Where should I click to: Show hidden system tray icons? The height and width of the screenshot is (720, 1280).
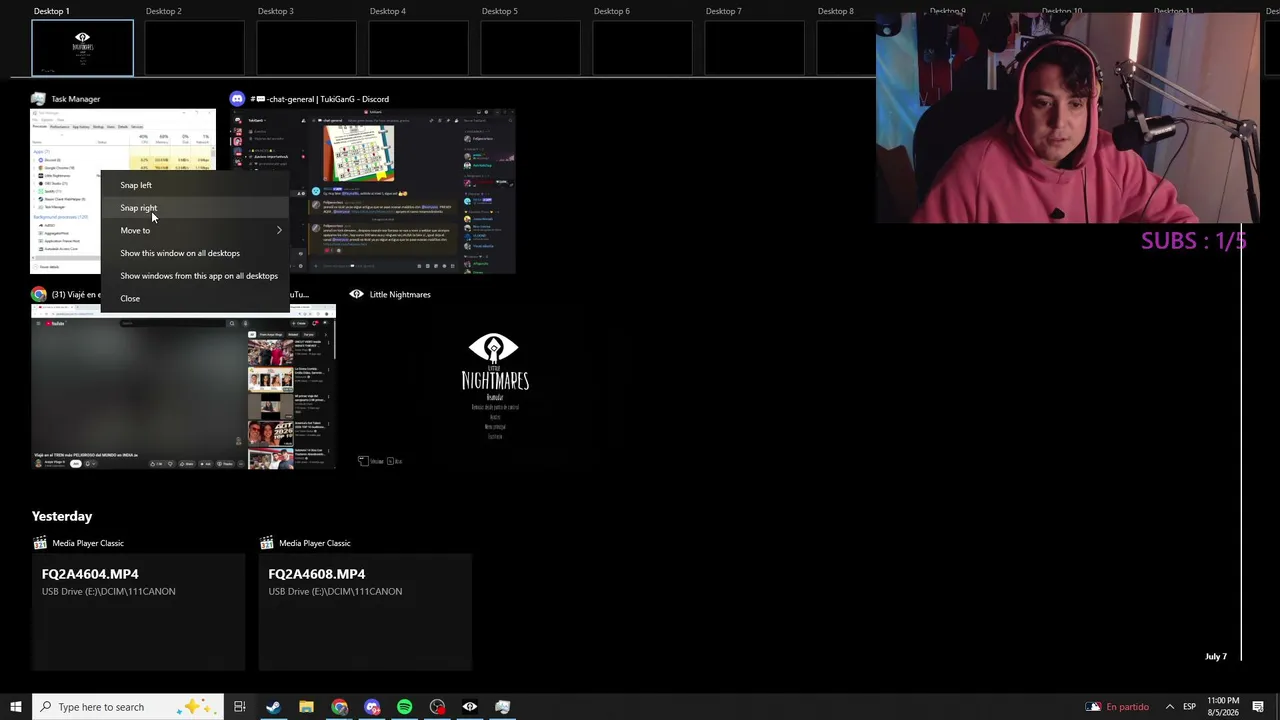point(1169,707)
